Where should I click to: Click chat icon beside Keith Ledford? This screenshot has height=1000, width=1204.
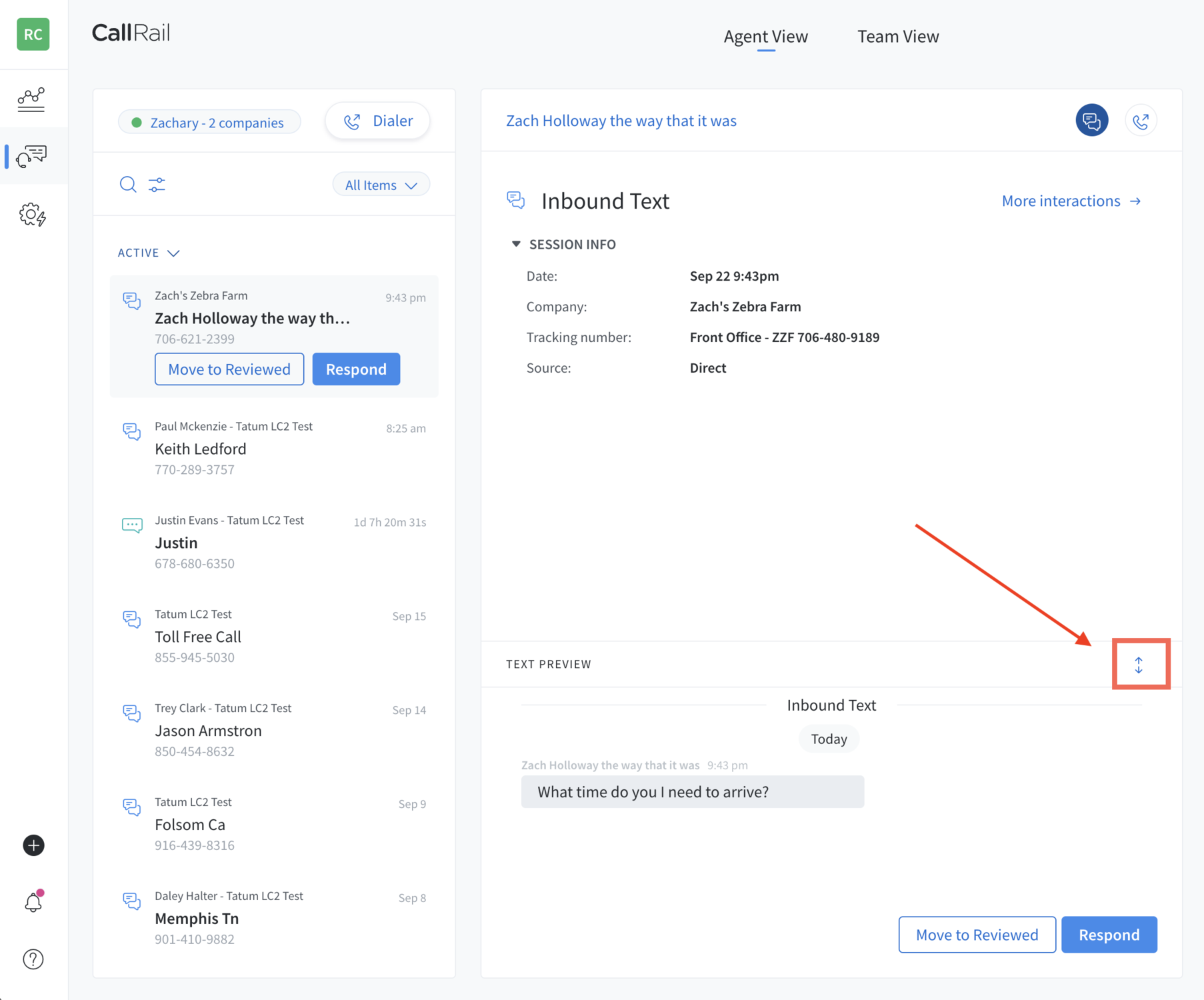[x=132, y=431]
